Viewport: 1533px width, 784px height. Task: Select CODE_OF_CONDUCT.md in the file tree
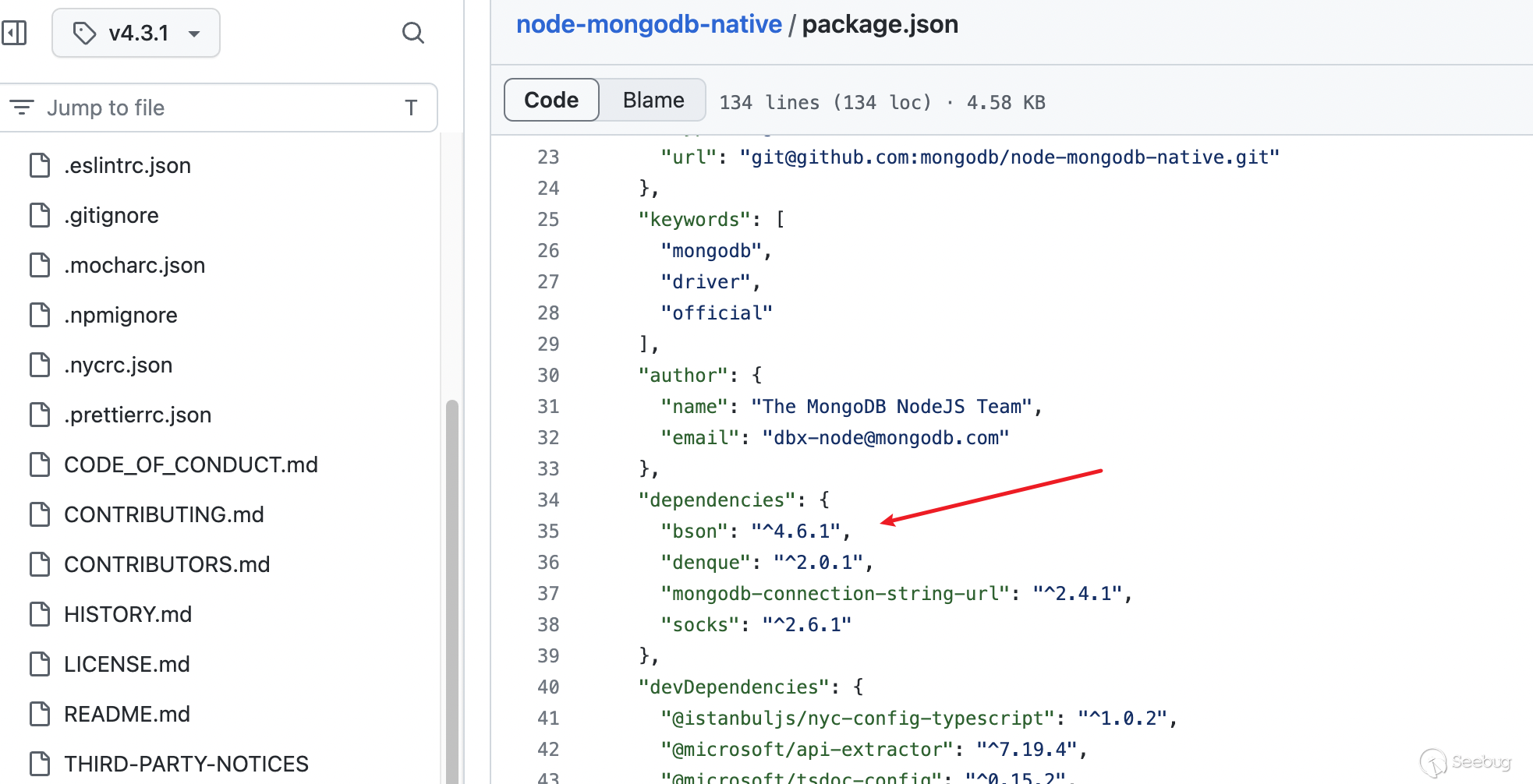pos(190,464)
